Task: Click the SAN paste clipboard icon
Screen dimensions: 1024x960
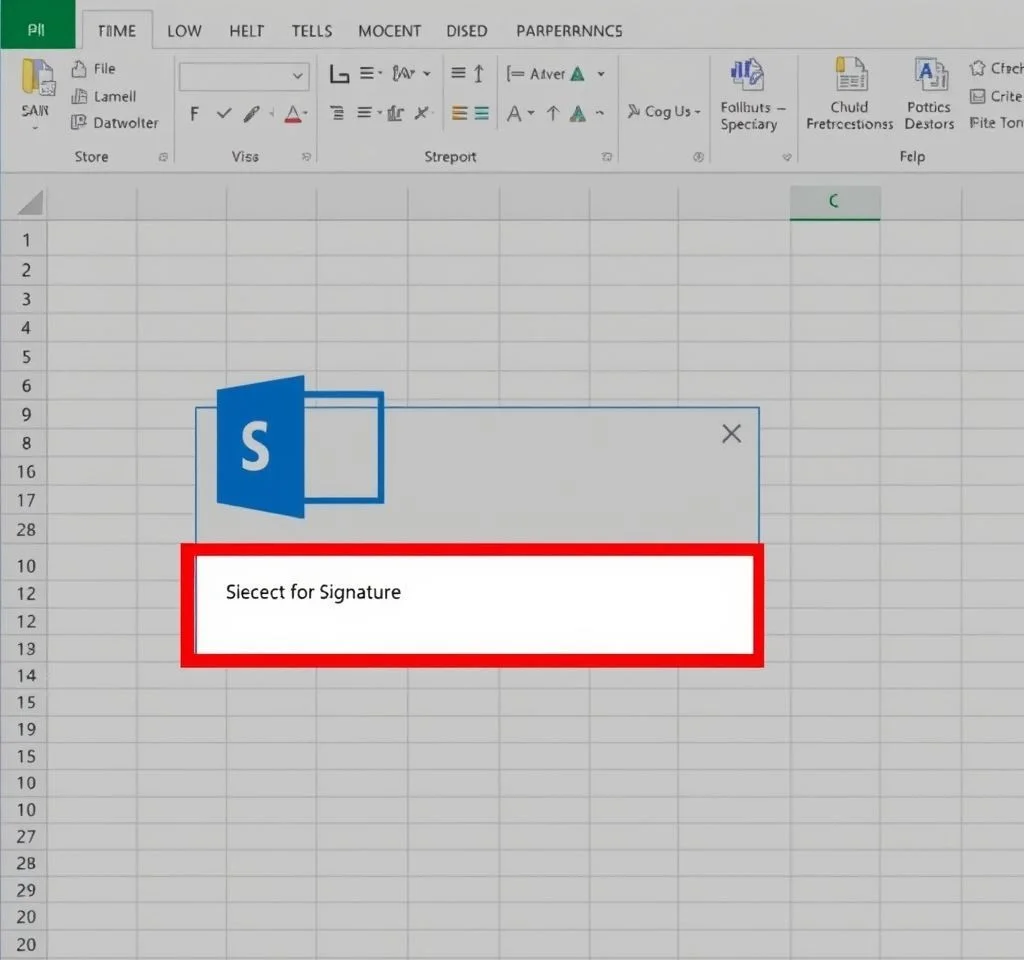Action: [x=37, y=77]
